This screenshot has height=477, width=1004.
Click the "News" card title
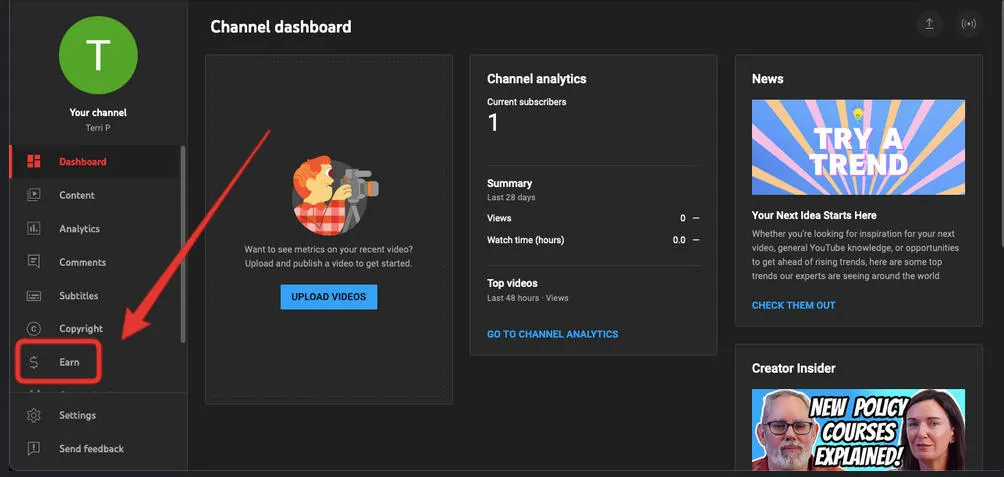(x=768, y=79)
